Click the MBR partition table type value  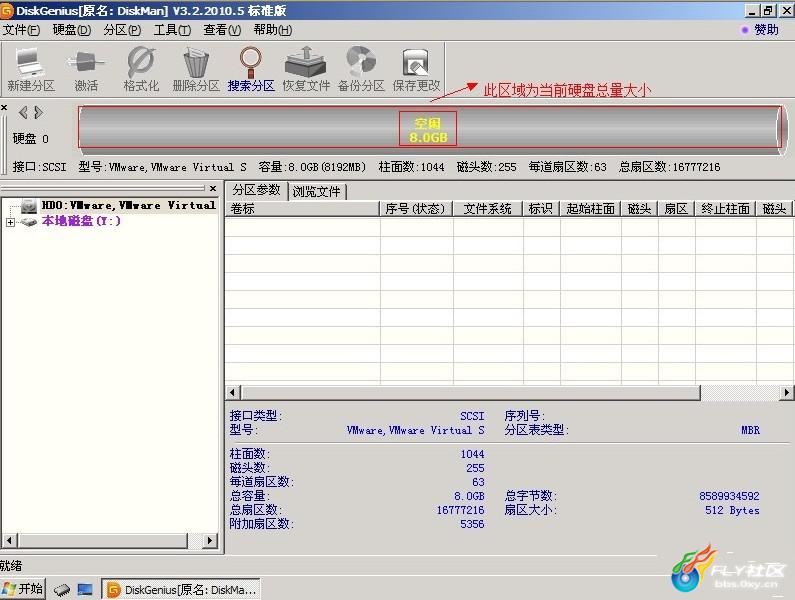point(750,430)
